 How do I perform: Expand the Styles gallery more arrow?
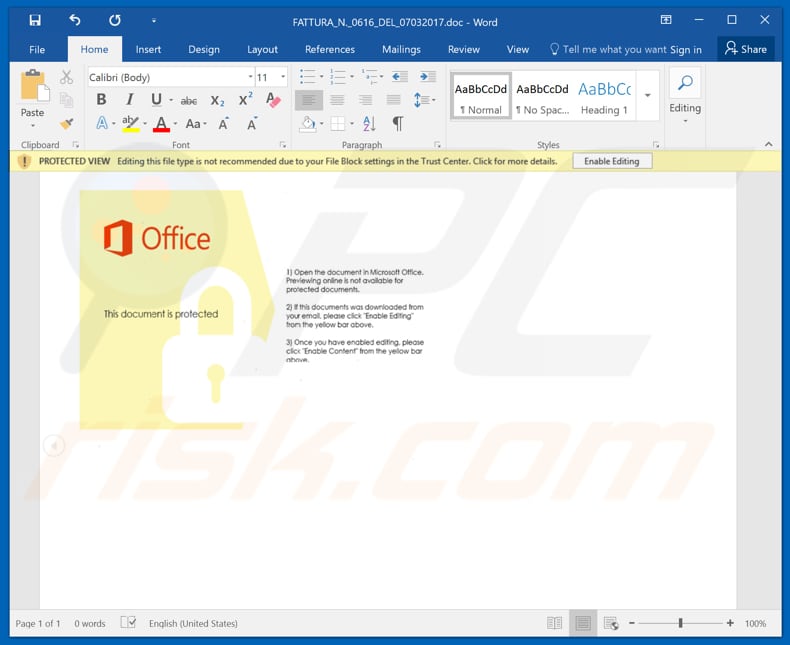648,95
